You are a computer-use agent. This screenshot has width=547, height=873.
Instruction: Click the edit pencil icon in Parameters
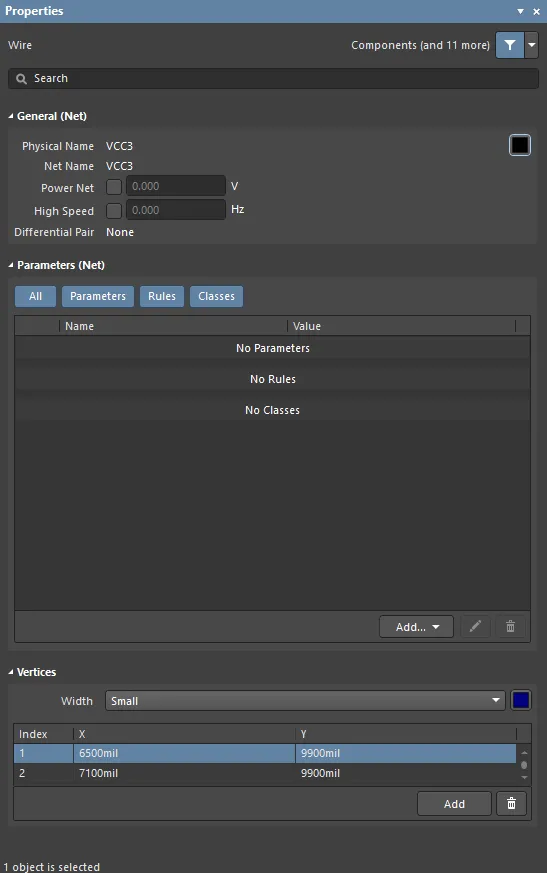475,627
